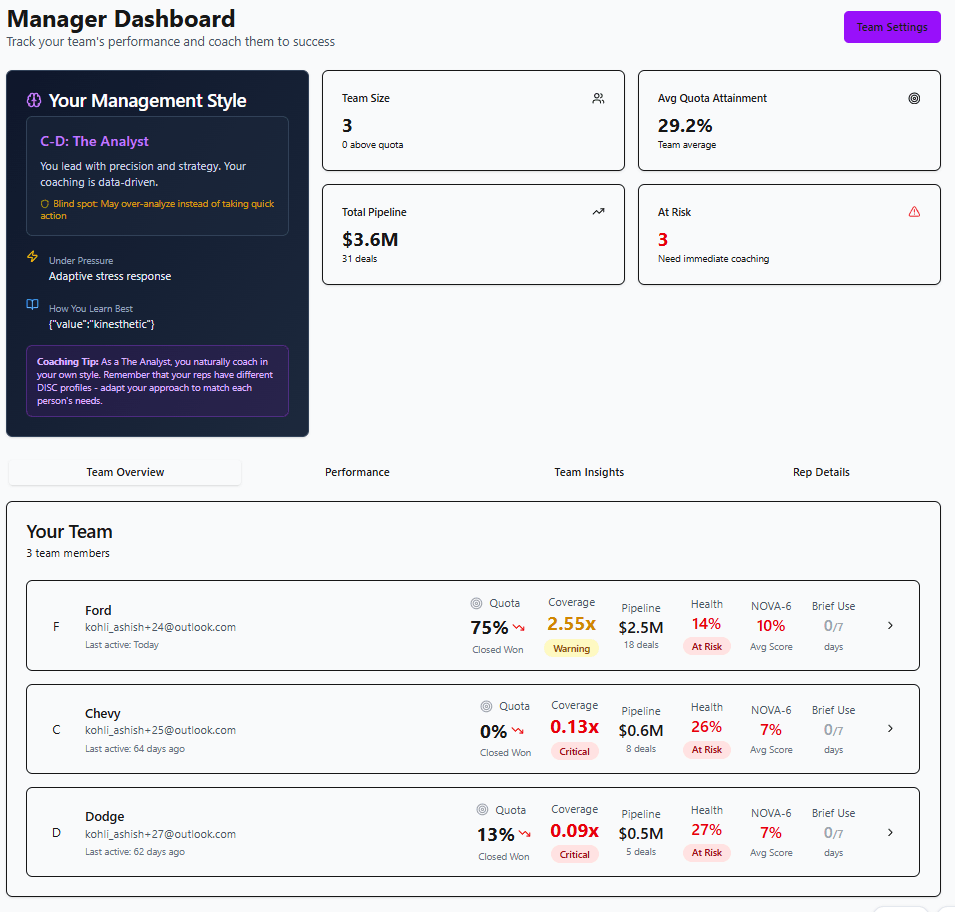This screenshot has width=955, height=912.
Task: Click the quota target icon in Chevy's row
Action: 486,706
